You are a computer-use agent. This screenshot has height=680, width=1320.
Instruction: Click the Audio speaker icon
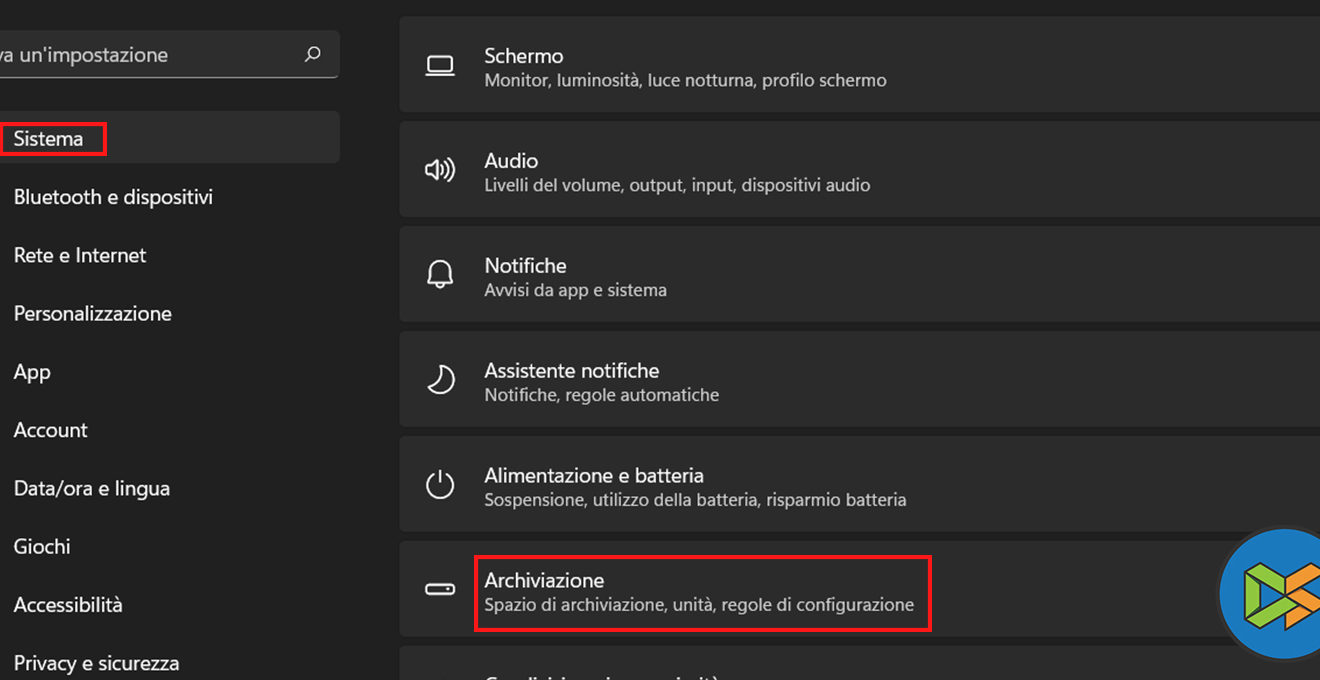(440, 171)
